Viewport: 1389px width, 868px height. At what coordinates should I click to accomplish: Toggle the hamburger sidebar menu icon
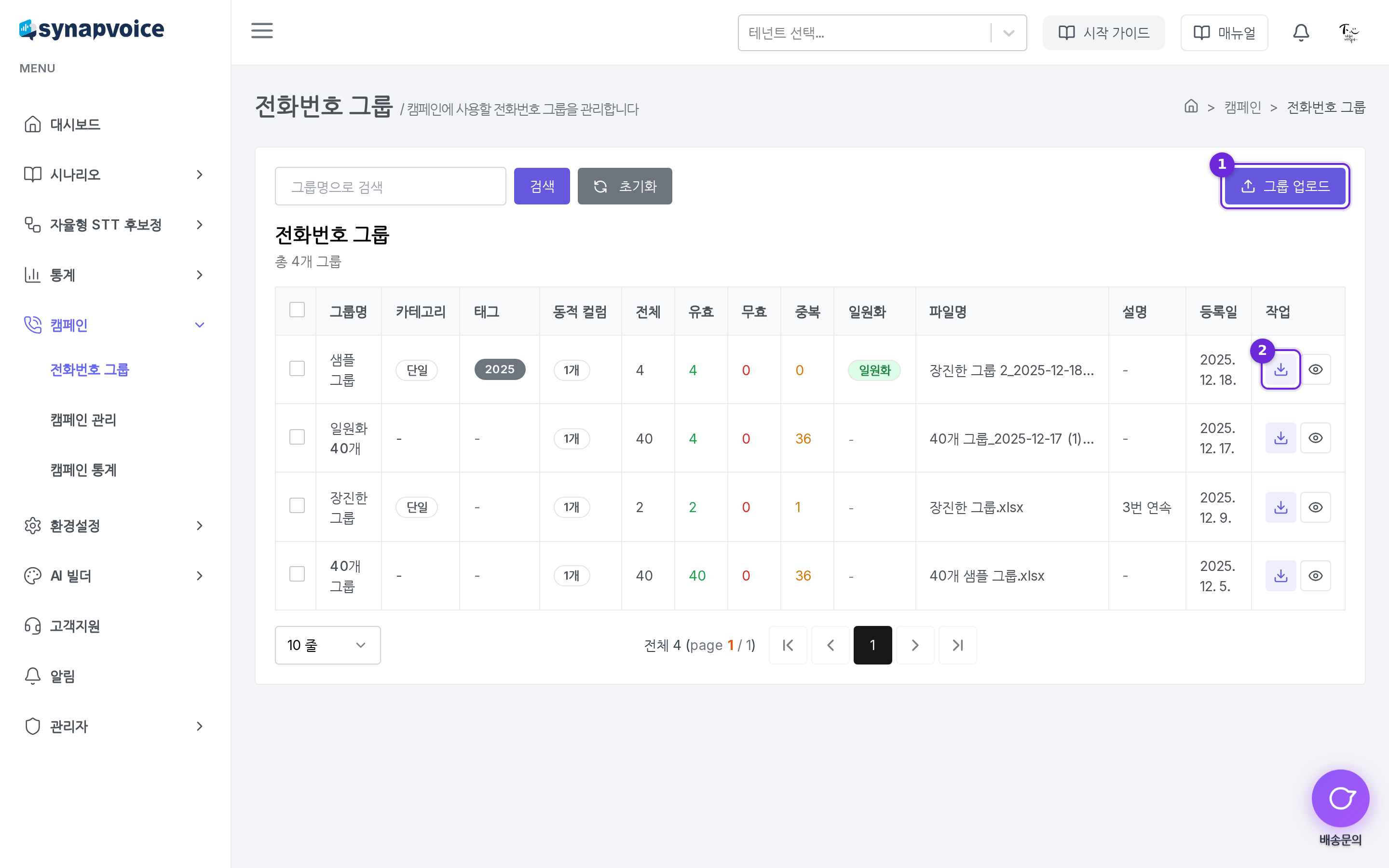coord(262,31)
